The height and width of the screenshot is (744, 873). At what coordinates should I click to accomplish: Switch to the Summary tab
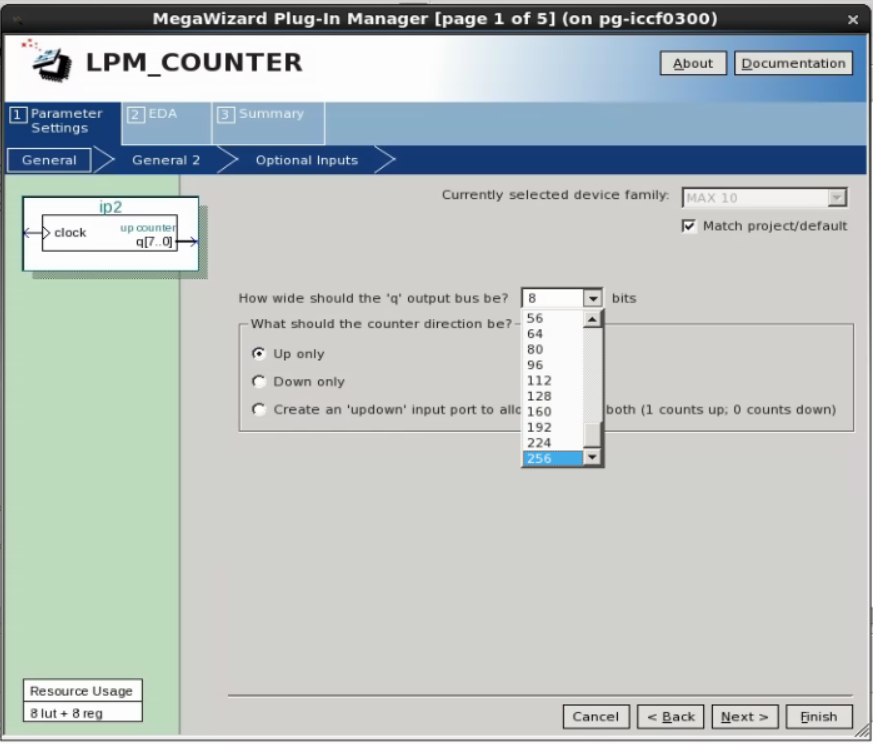coord(268,123)
